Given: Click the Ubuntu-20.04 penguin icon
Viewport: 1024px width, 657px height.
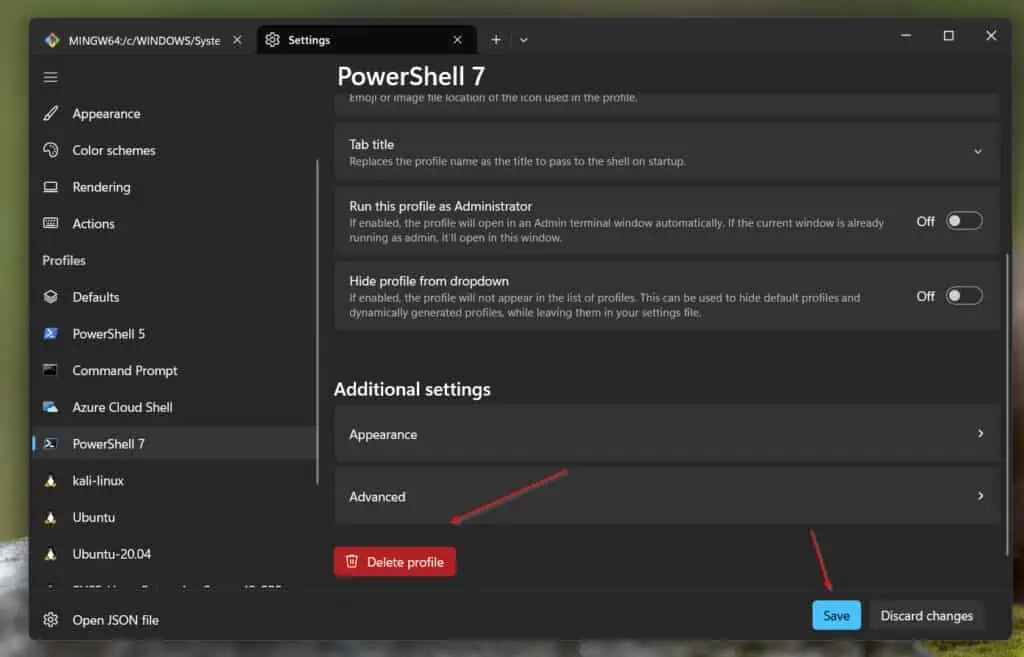Looking at the screenshot, I should tap(50, 554).
